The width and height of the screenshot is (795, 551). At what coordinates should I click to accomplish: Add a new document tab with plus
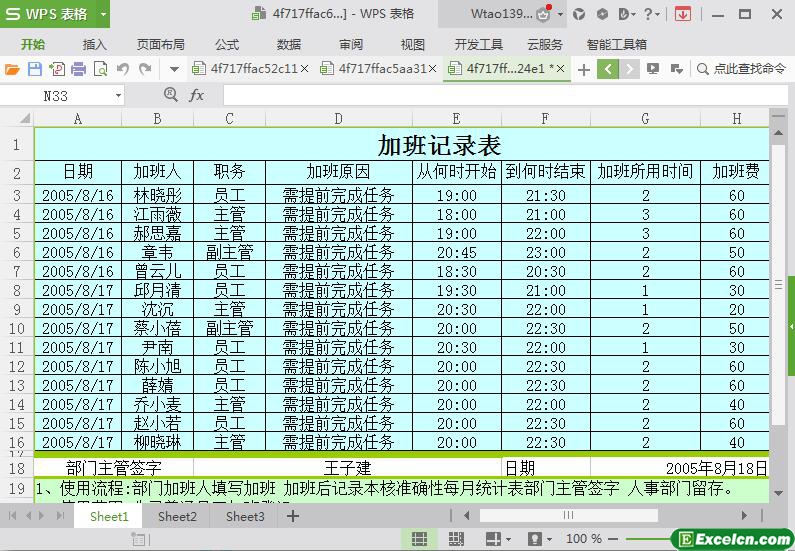tap(584, 69)
